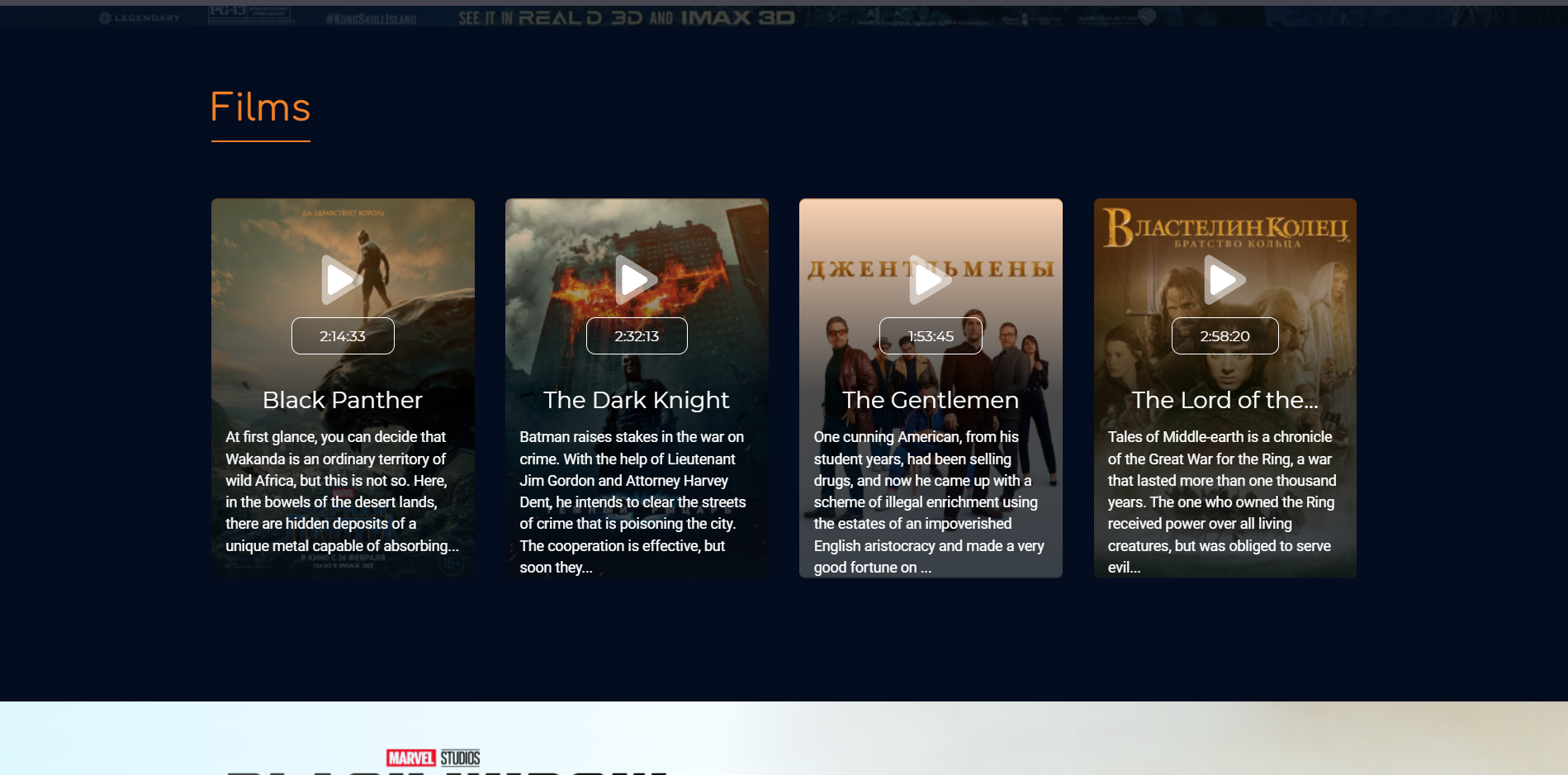The height and width of the screenshot is (775, 1568).
Task: Open the Black Panther title
Action: [343, 400]
